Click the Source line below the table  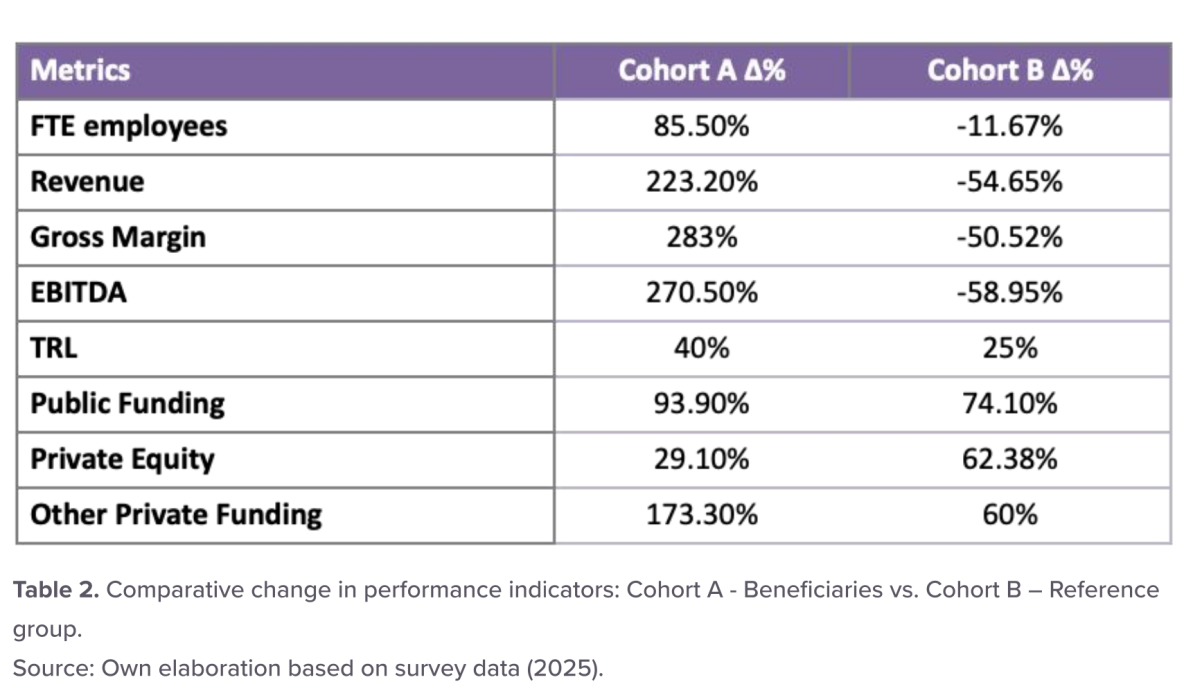coord(308,668)
